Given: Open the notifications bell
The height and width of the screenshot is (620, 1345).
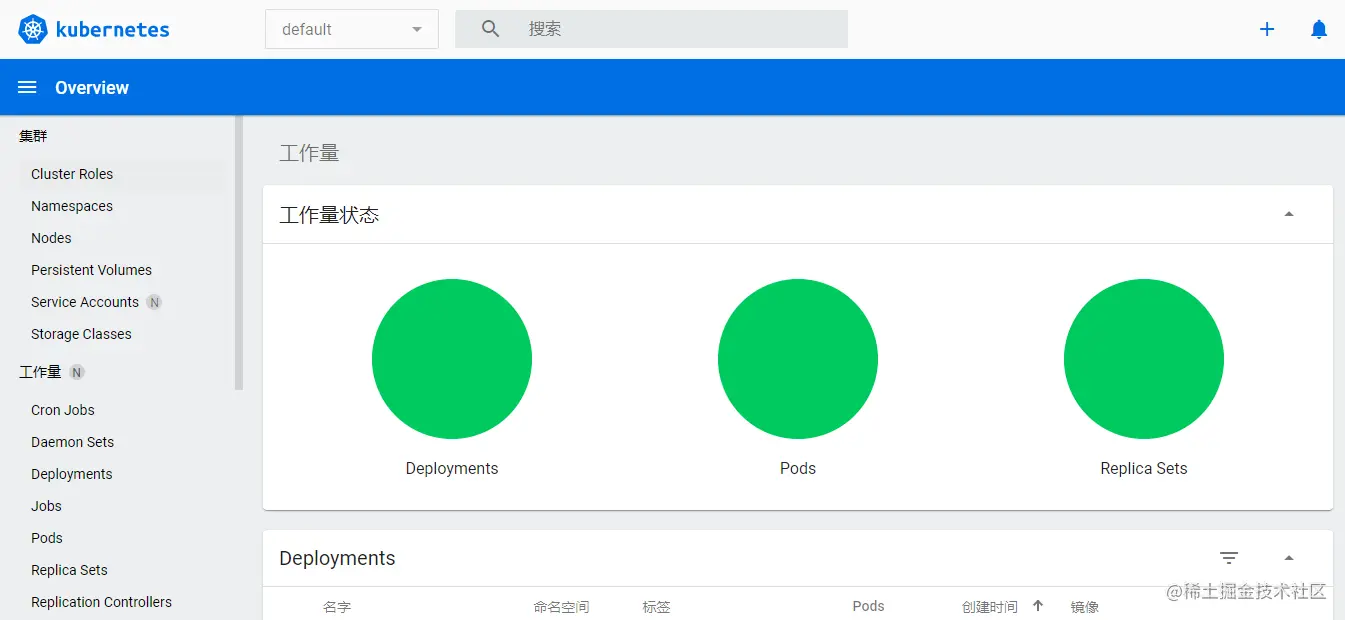Looking at the screenshot, I should click(1318, 29).
